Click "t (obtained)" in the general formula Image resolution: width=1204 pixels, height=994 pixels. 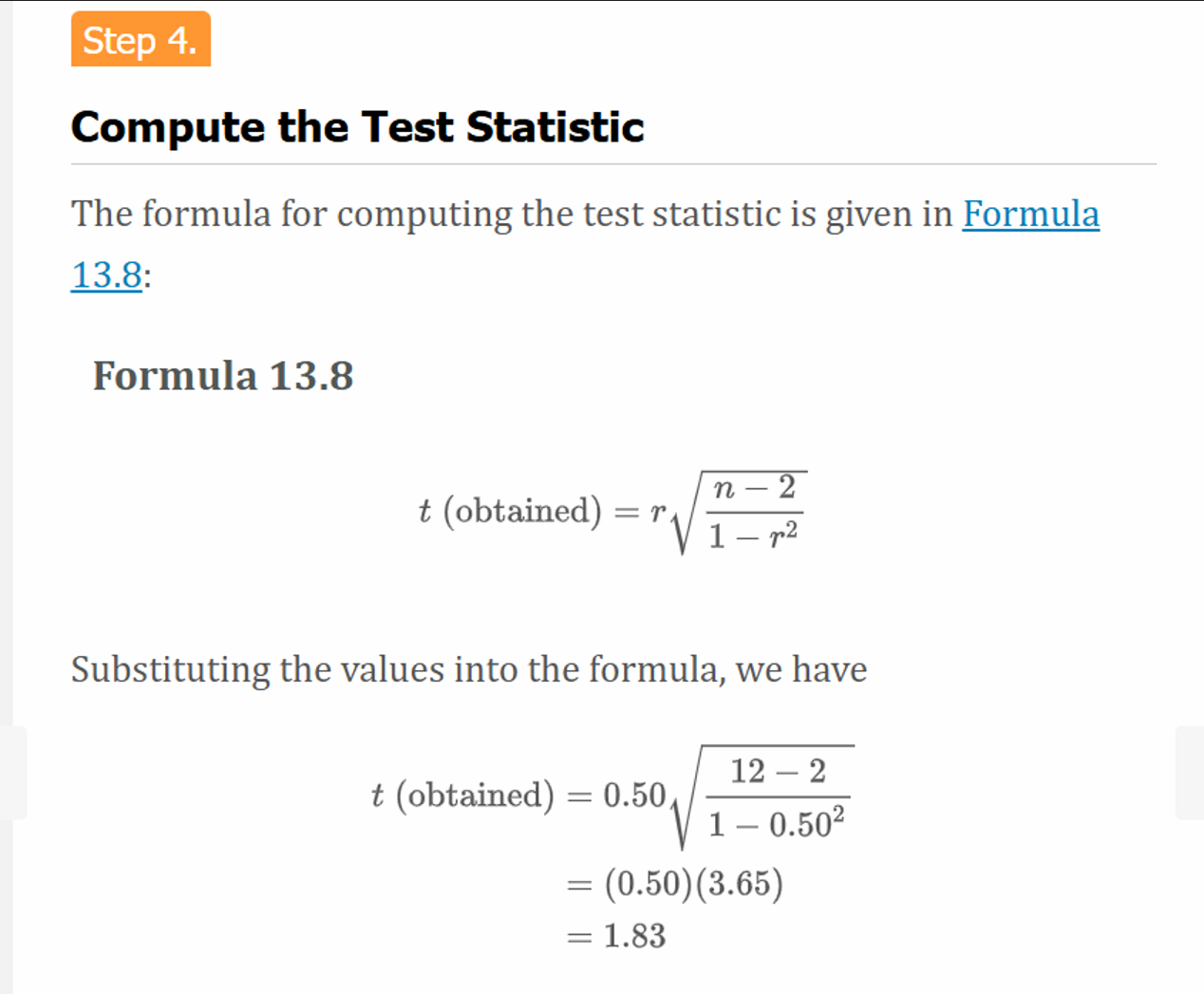tap(510, 512)
